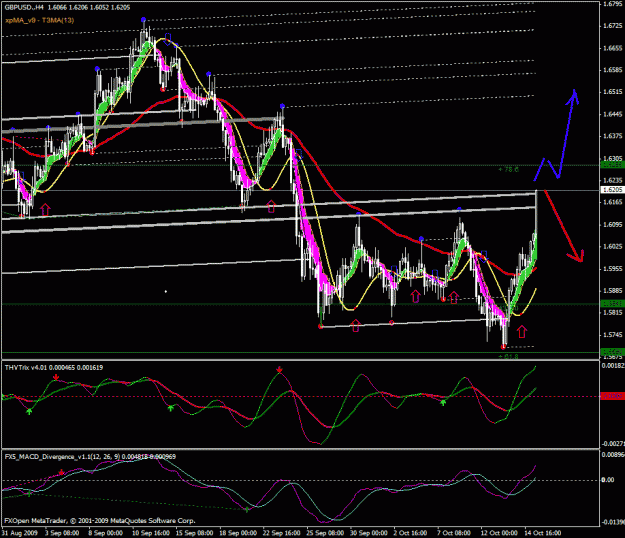Screen dimensions: 625x538
Task: Click the 31 Aug 2009 date label
Action: click(x=20, y=533)
